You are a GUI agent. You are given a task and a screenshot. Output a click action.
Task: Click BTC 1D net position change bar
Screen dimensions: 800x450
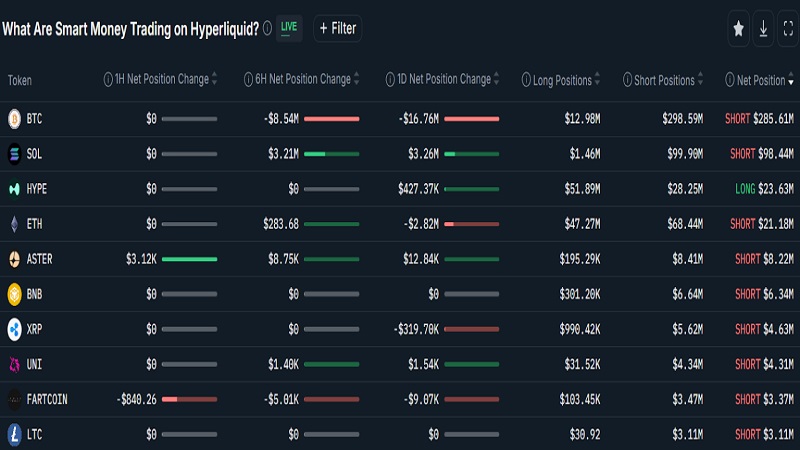[471, 119]
